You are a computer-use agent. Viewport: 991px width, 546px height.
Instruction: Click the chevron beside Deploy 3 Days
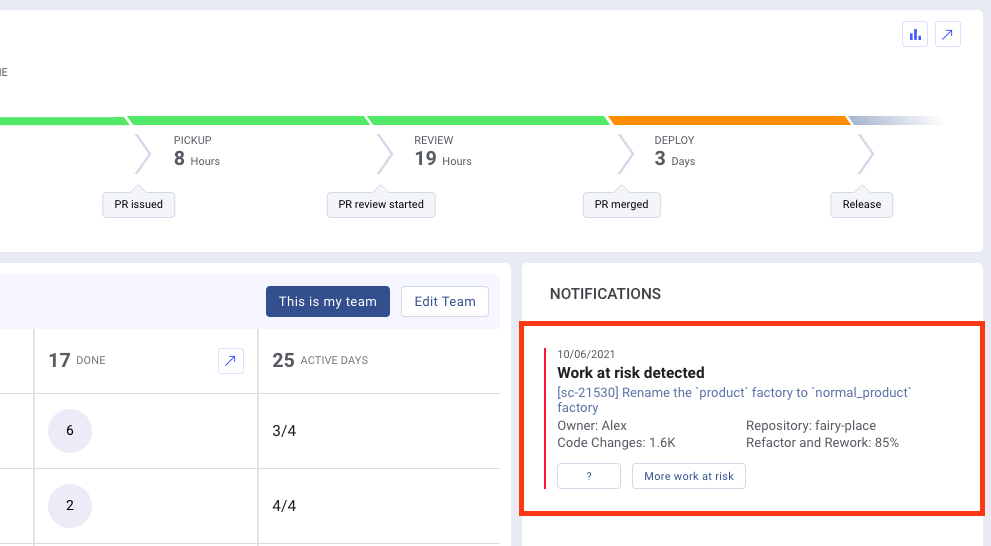[626, 154]
